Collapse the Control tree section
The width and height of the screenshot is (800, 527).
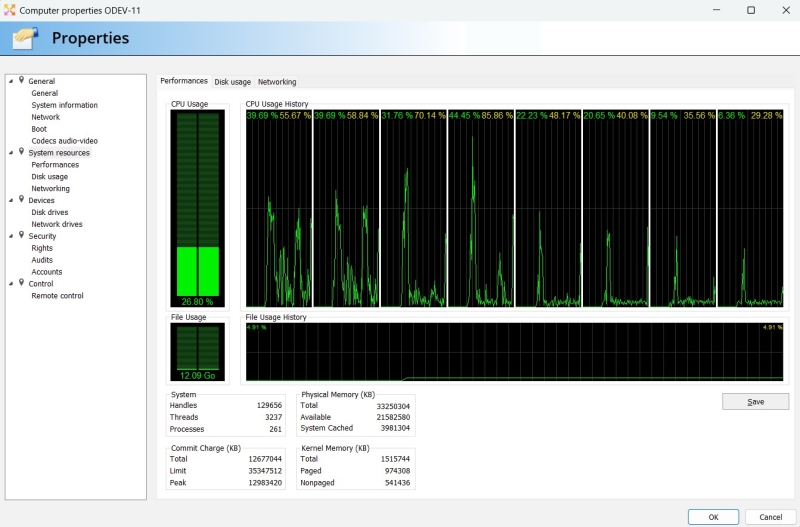coord(11,284)
